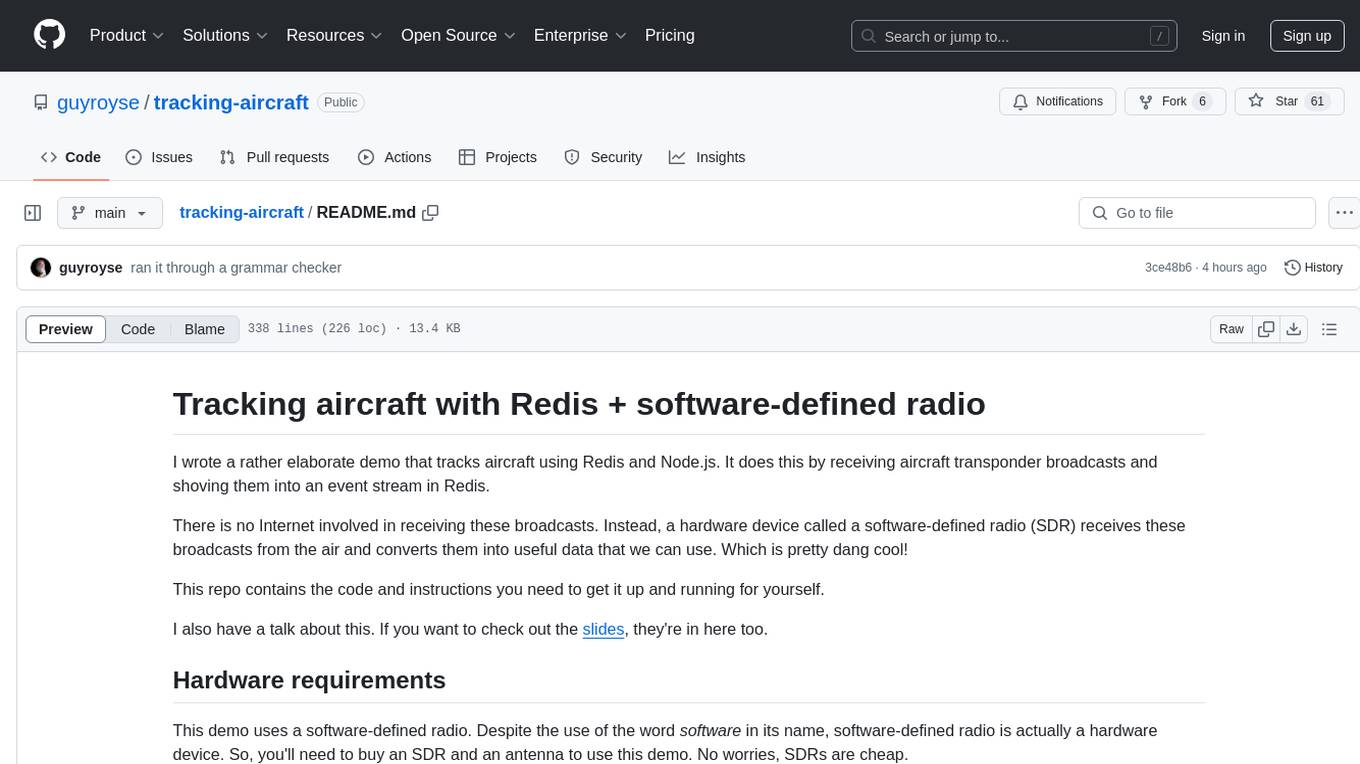Click the Hardware requirements heading
The height and width of the screenshot is (764, 1360).
(x=309, y=680)
